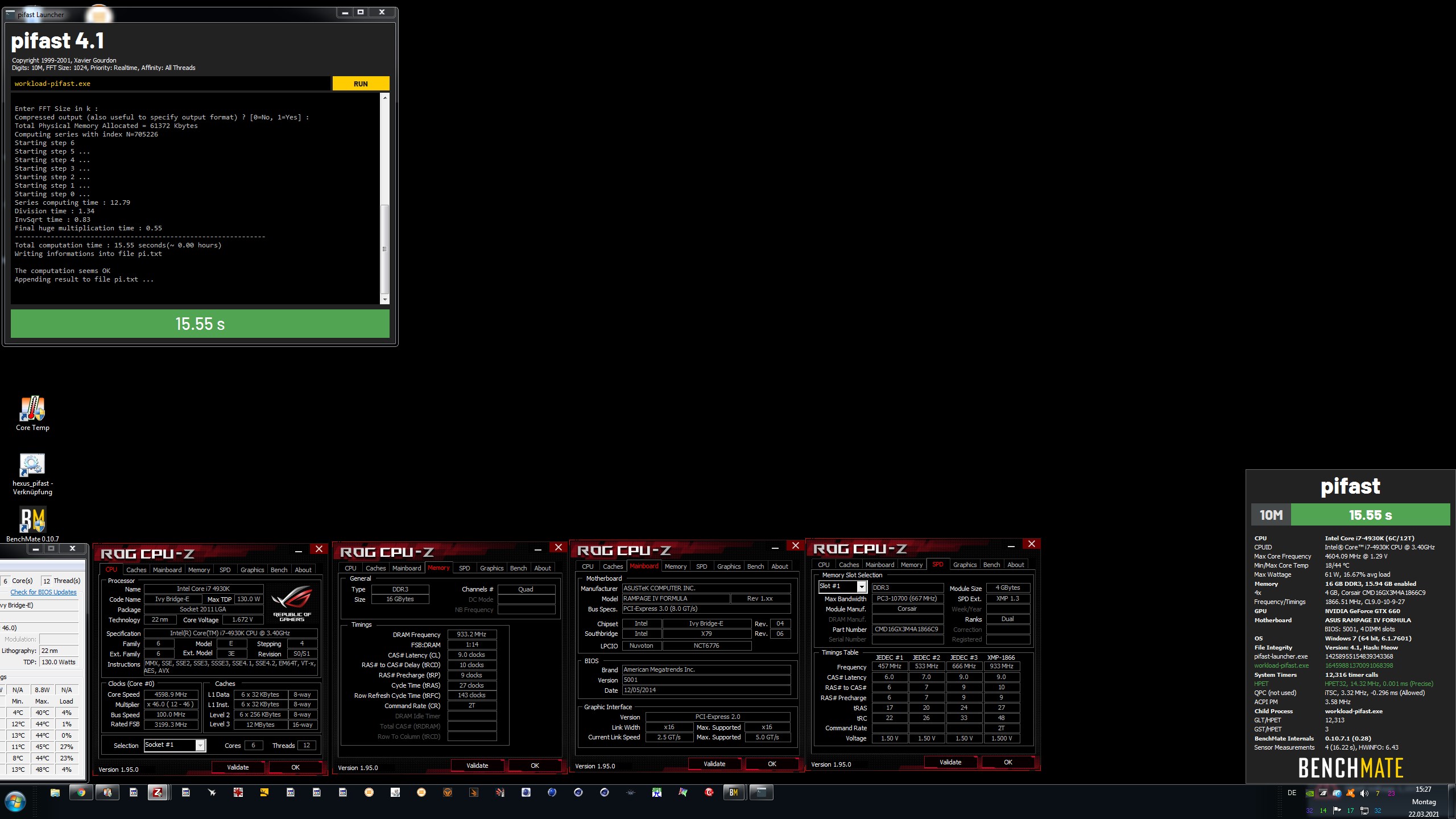
Task: Open the NVIDIA tray icon
Action: click(1310, 793)
